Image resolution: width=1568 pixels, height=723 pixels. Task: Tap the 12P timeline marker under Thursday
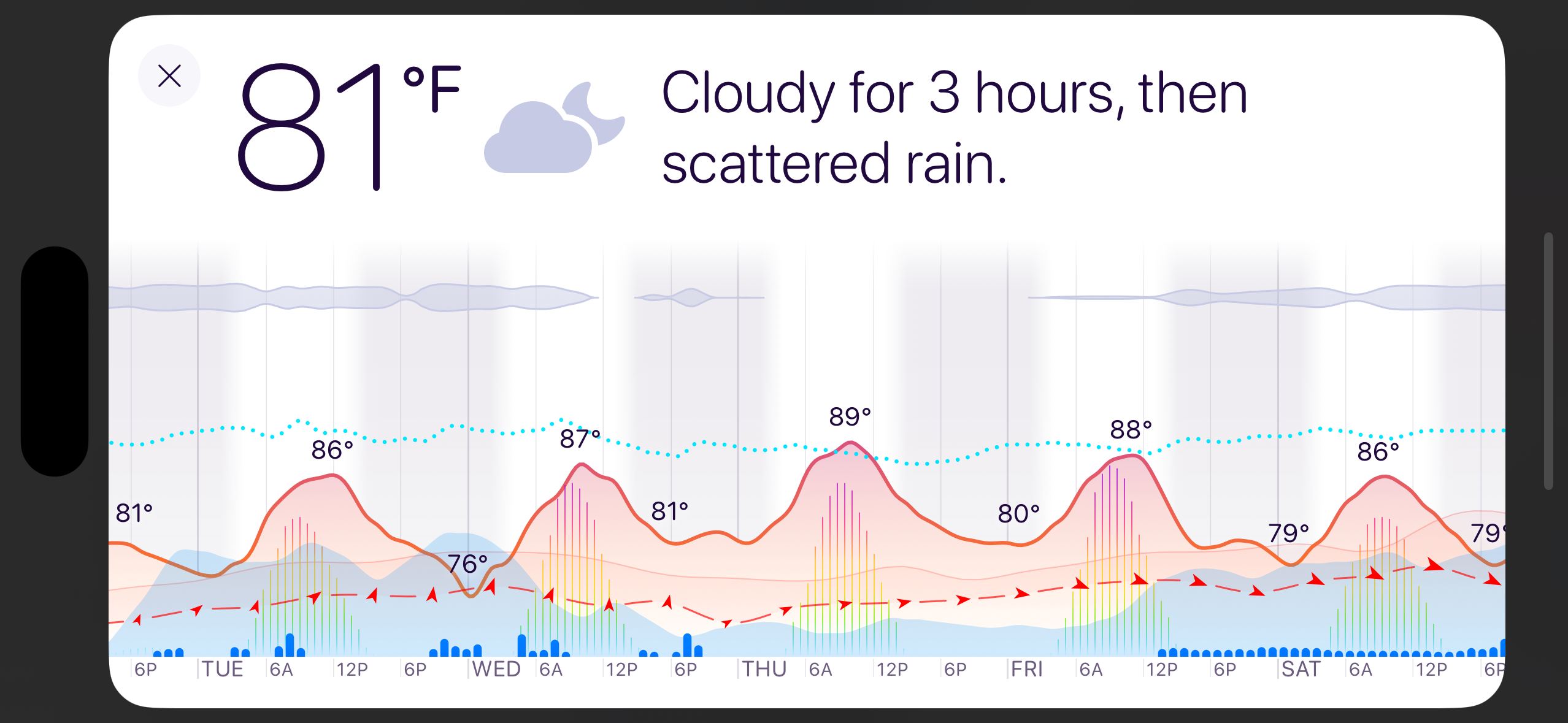893,668
